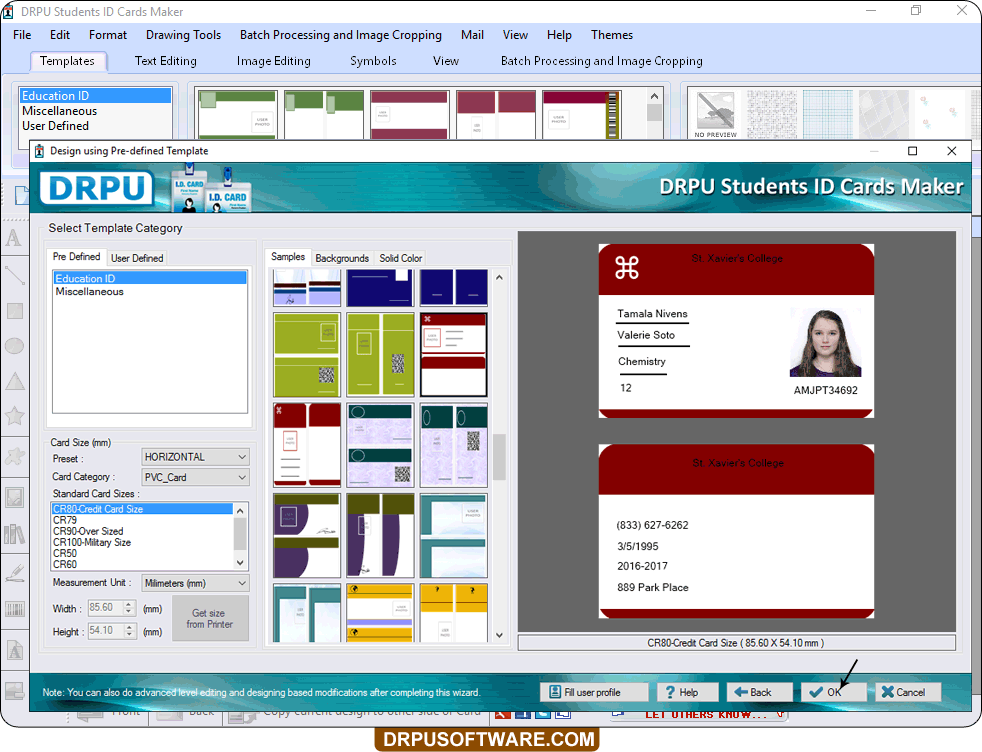Open the Drawing Tools menu

pos(183,35)
